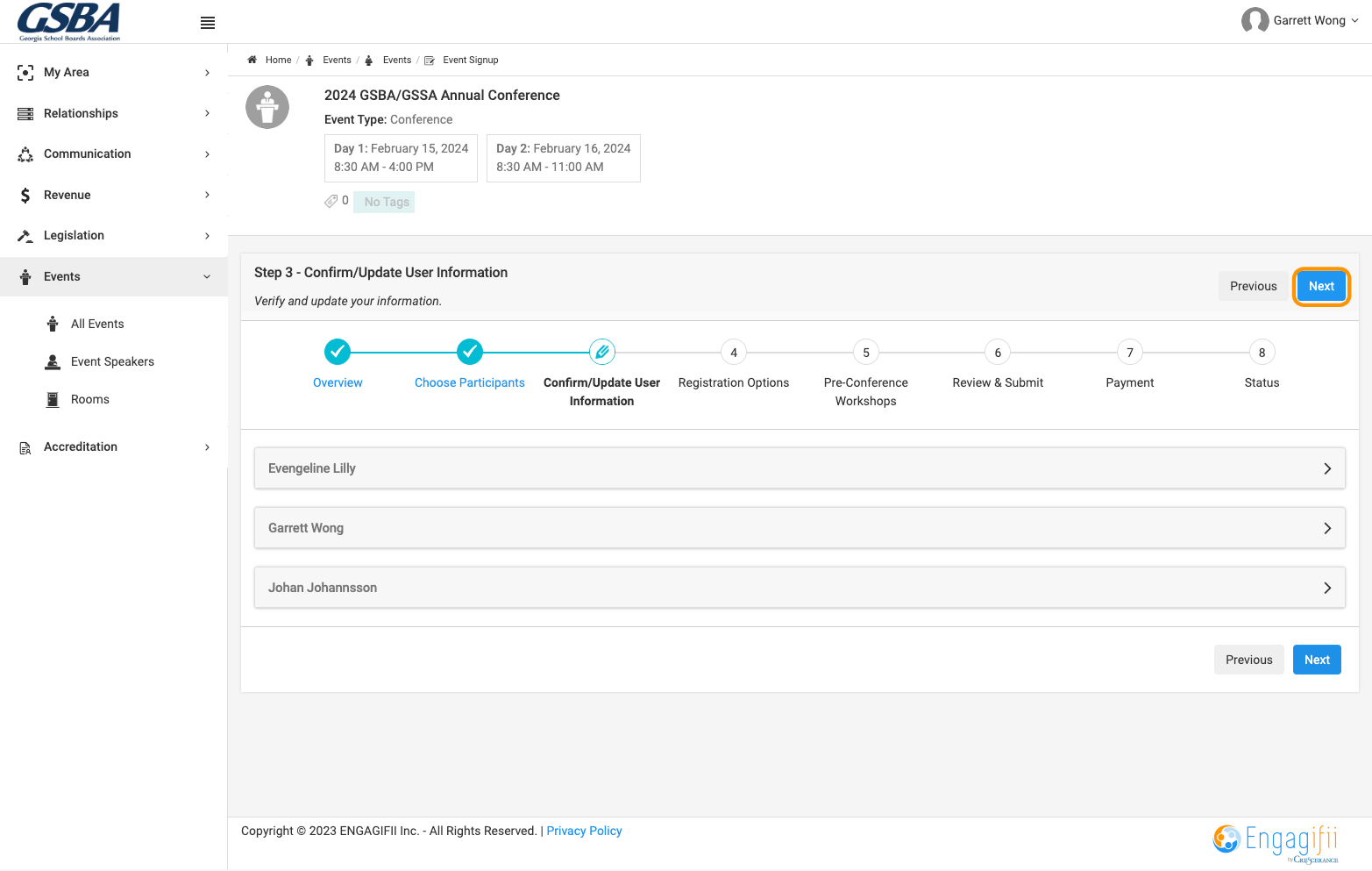Open the Communication sidebar menu

click(x=114, y=153)
